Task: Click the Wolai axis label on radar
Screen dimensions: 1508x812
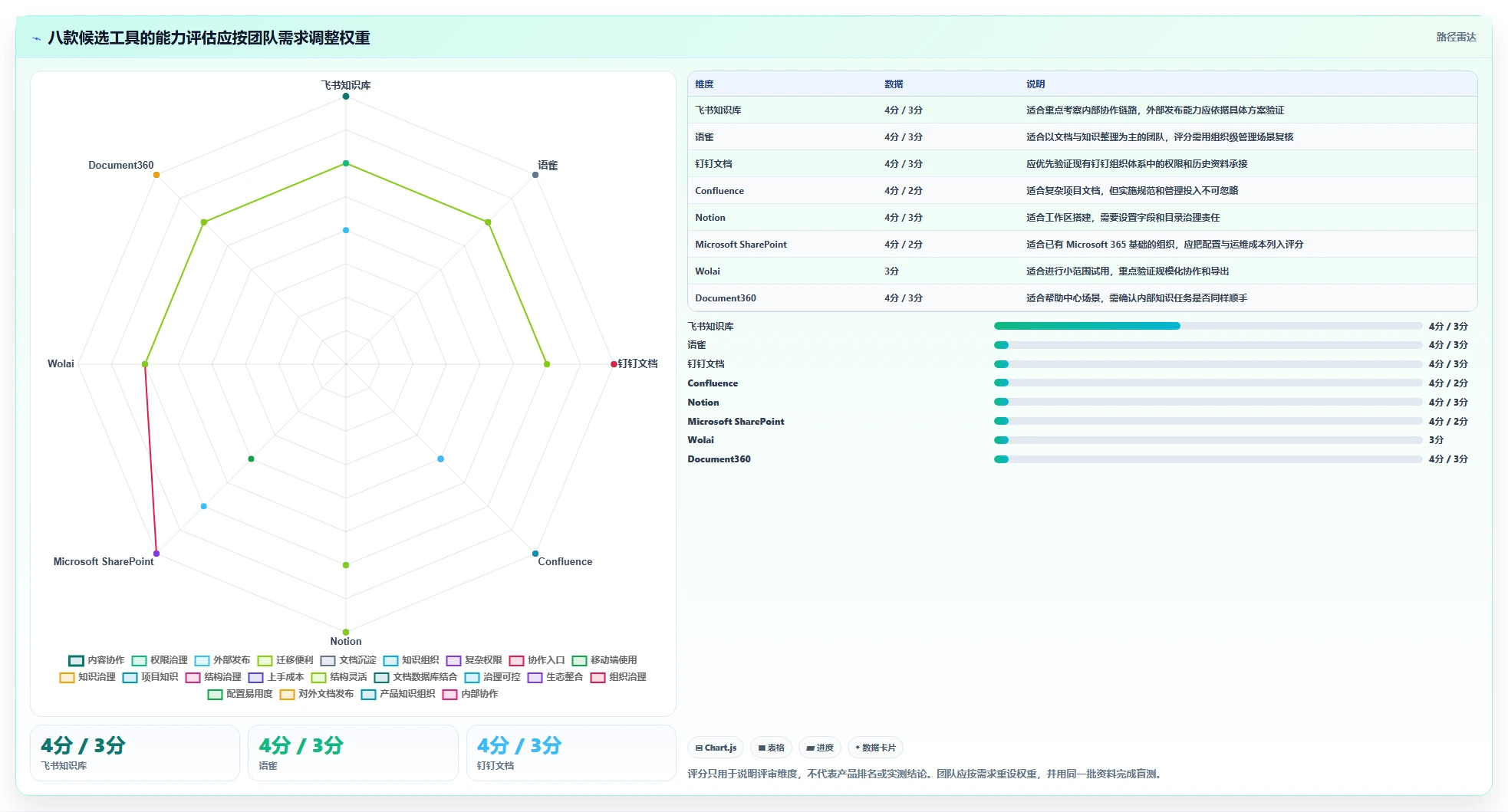Action: tap(61, 364)
